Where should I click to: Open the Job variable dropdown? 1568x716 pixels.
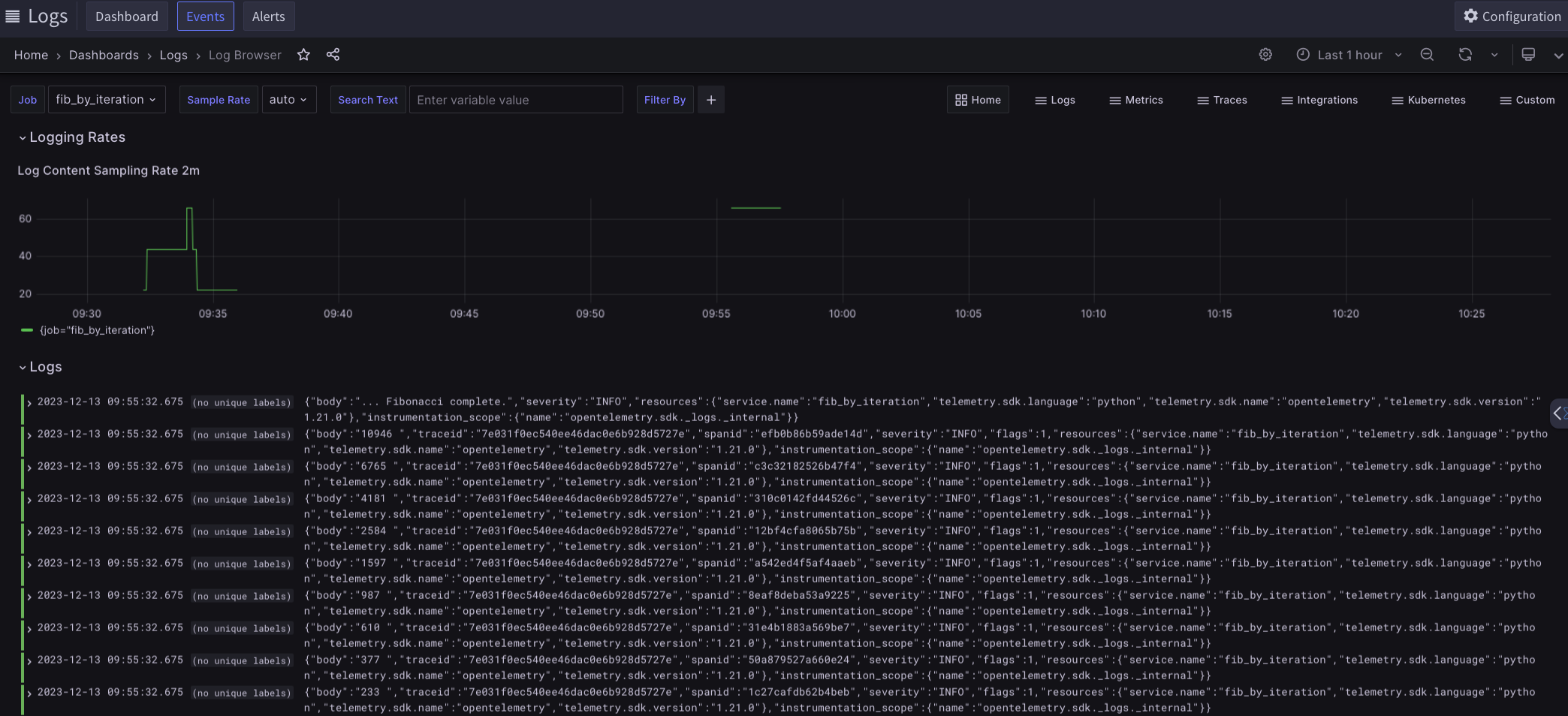[106, 99]
